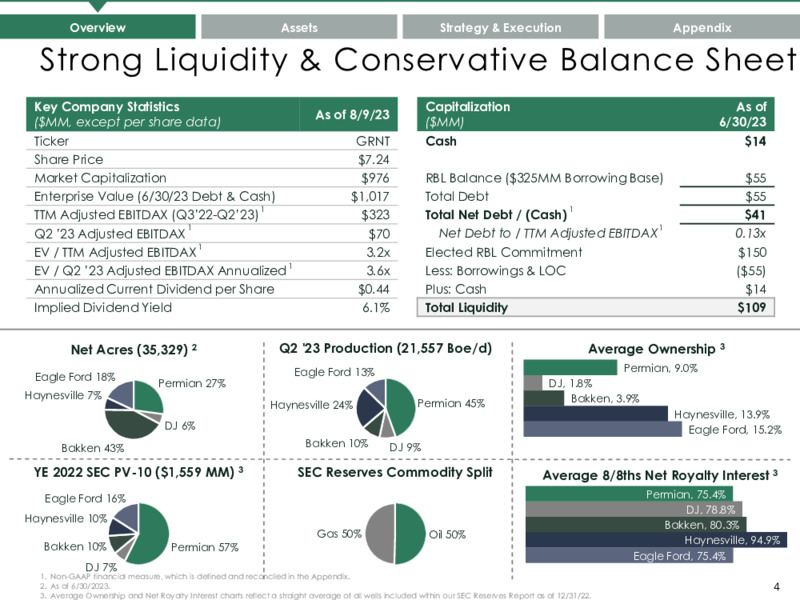Click the Oil half of commodity pie
800x600 pixels.
click(411, 534)
